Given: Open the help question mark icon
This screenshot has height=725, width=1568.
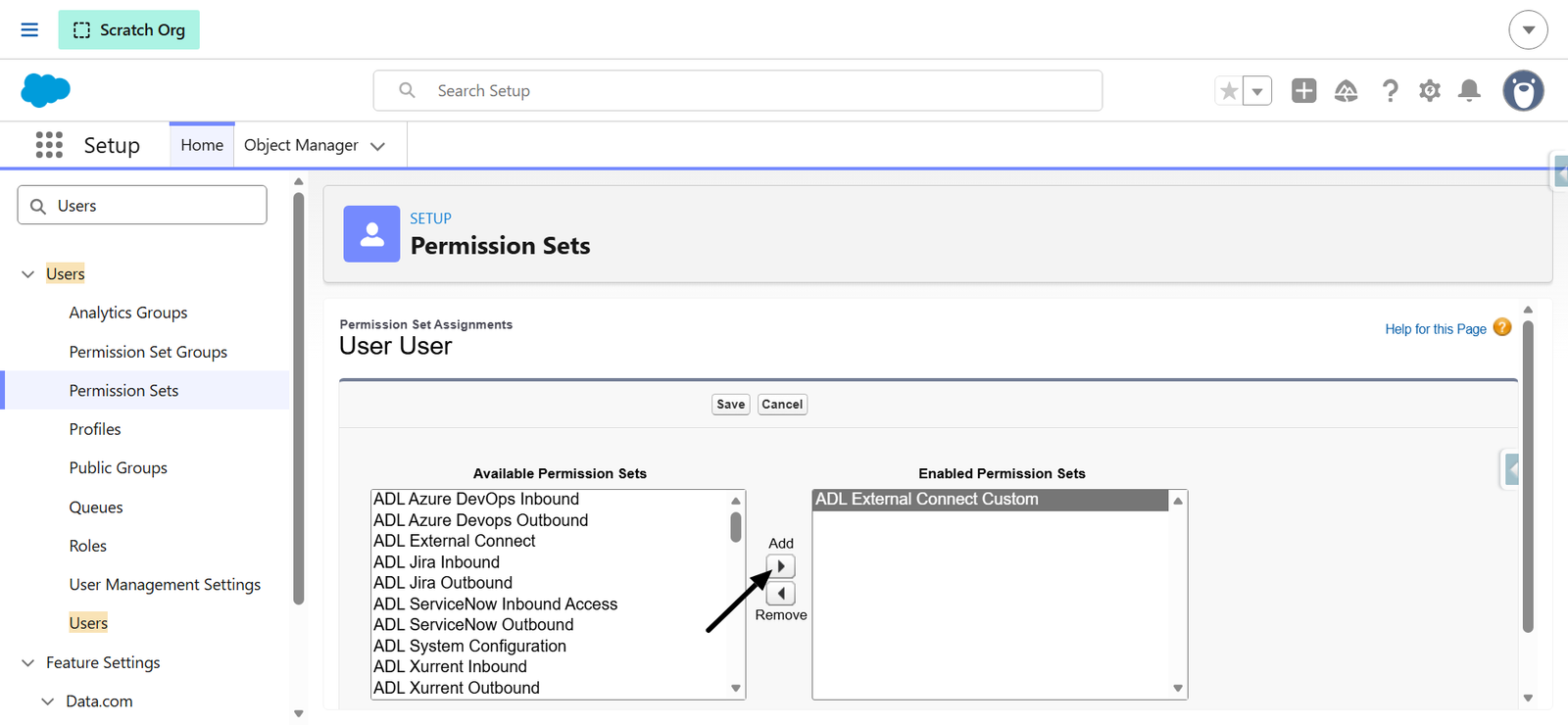Looking at the screenshot, I should click(x=1390, y=91).
